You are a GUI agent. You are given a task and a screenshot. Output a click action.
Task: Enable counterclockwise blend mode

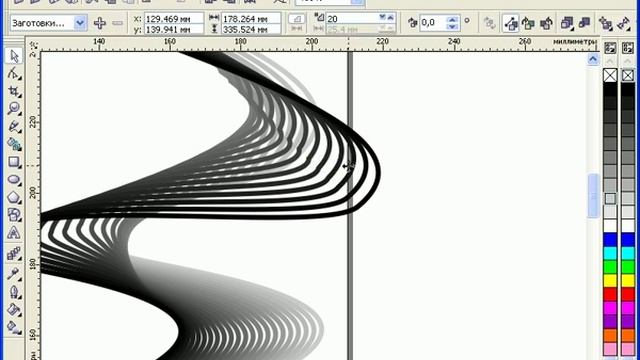tap(547, 23)
